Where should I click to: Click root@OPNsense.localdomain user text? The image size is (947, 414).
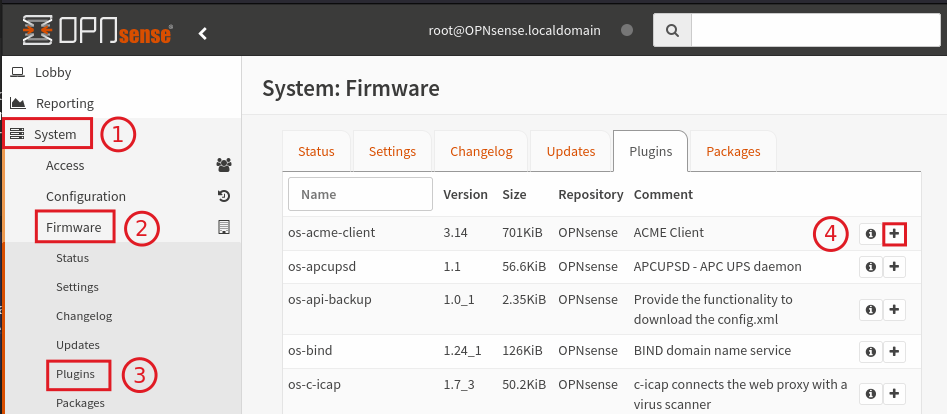515,30
